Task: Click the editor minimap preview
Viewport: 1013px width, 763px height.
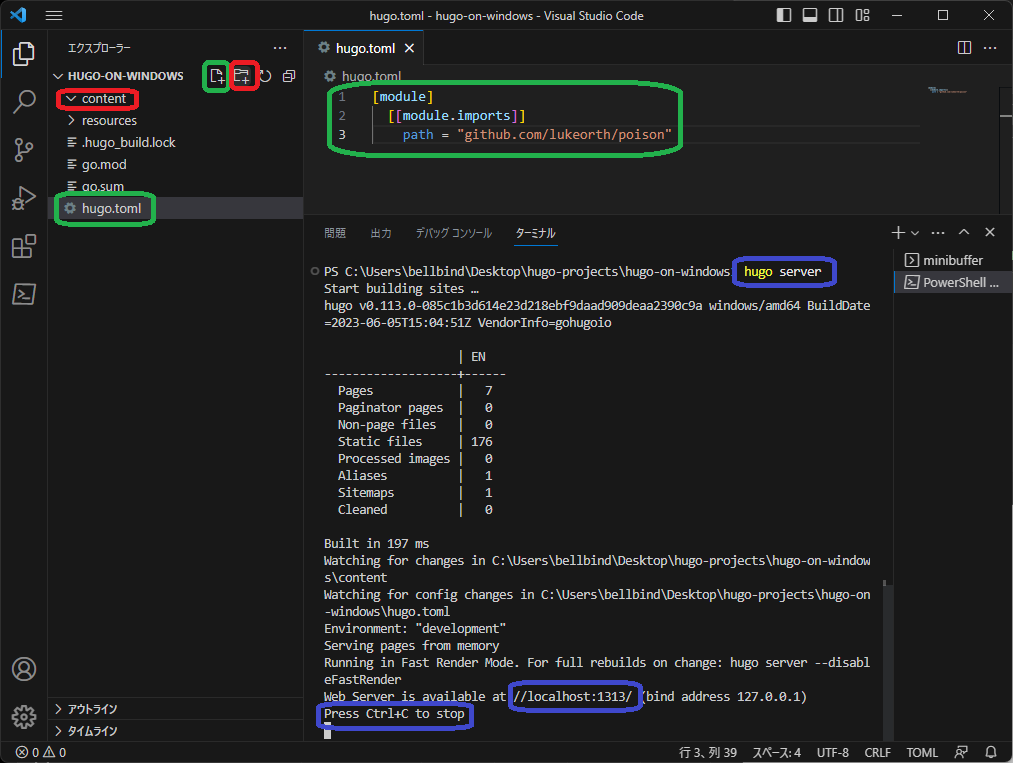Action: 947,90
